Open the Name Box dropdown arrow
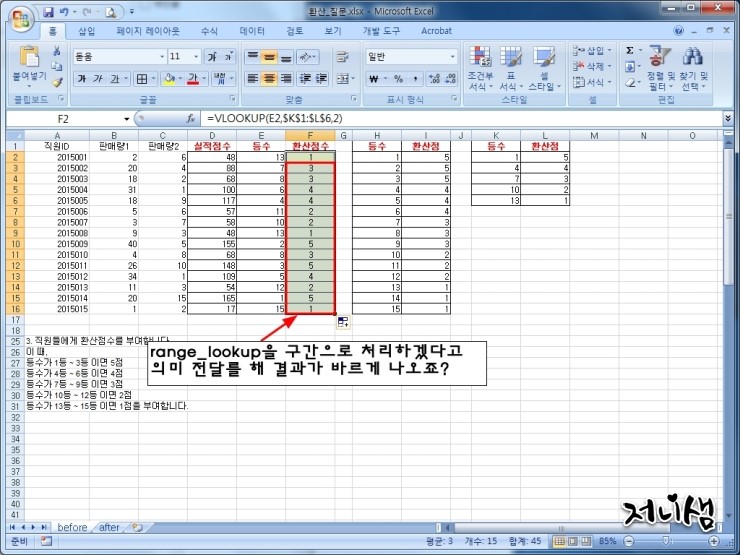The image size is (740, 555). (126, 119)
